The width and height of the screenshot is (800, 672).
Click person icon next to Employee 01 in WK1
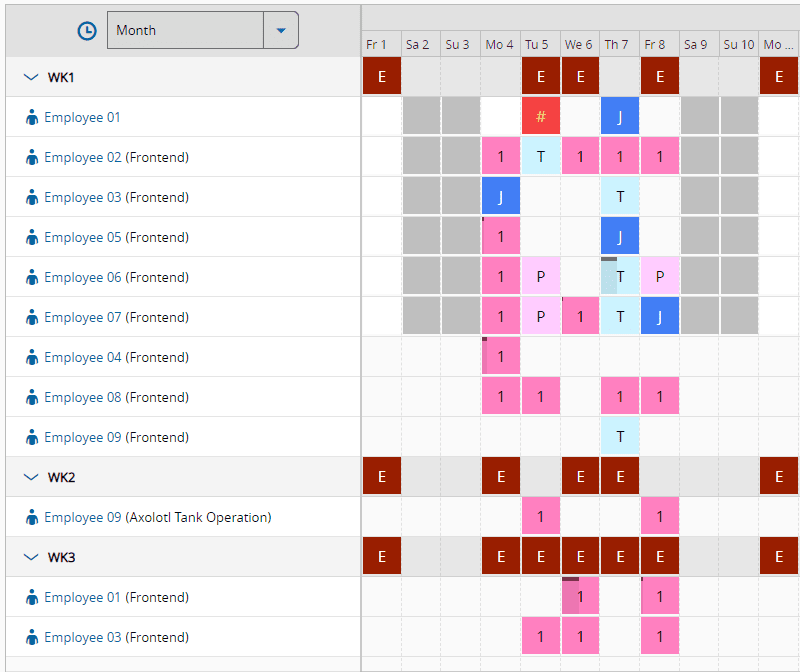[32, 117]
